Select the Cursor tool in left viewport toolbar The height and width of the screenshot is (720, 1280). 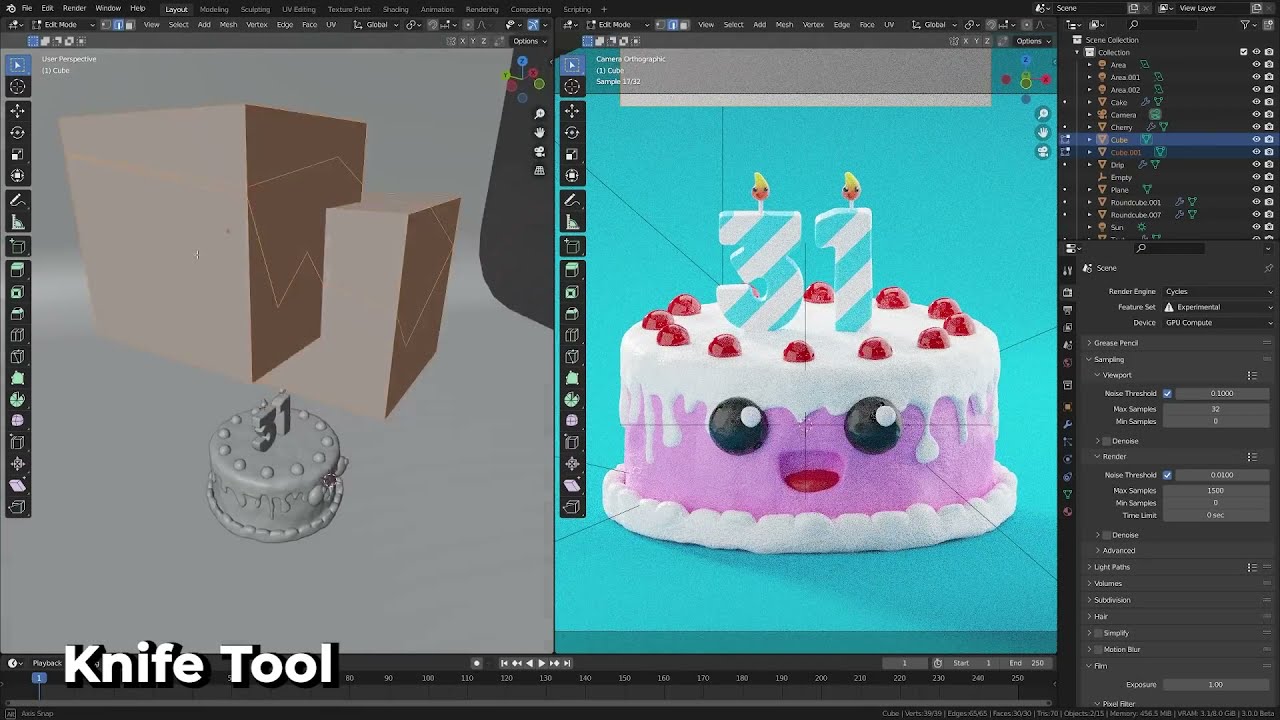[17, 87]
